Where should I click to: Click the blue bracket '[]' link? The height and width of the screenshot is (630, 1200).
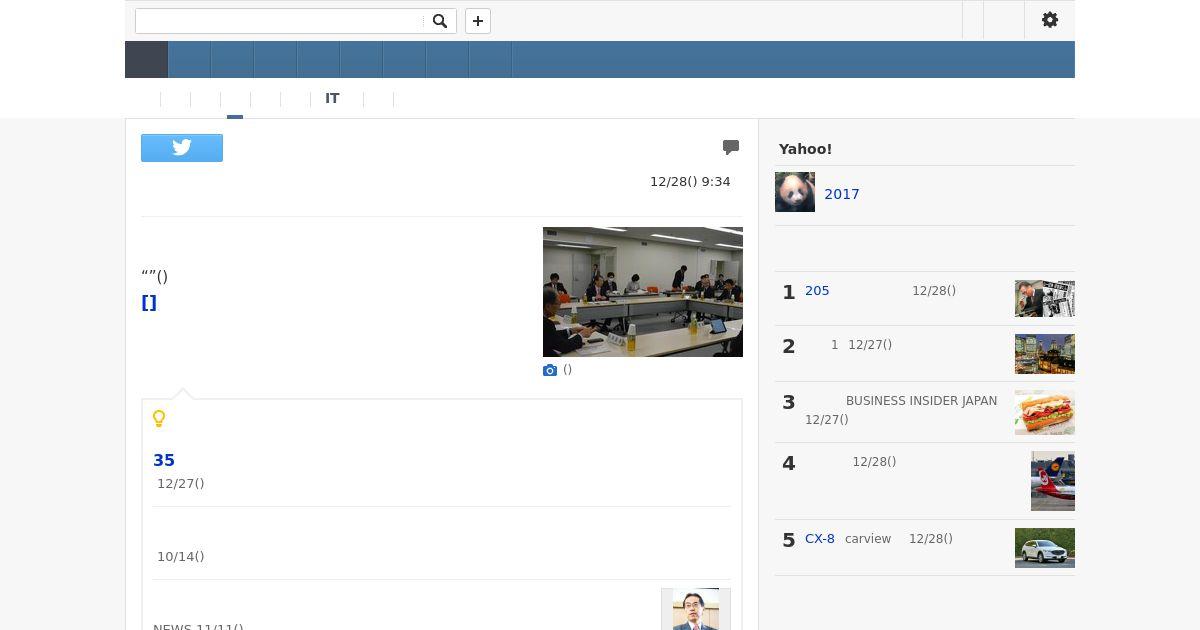[149, 303]
